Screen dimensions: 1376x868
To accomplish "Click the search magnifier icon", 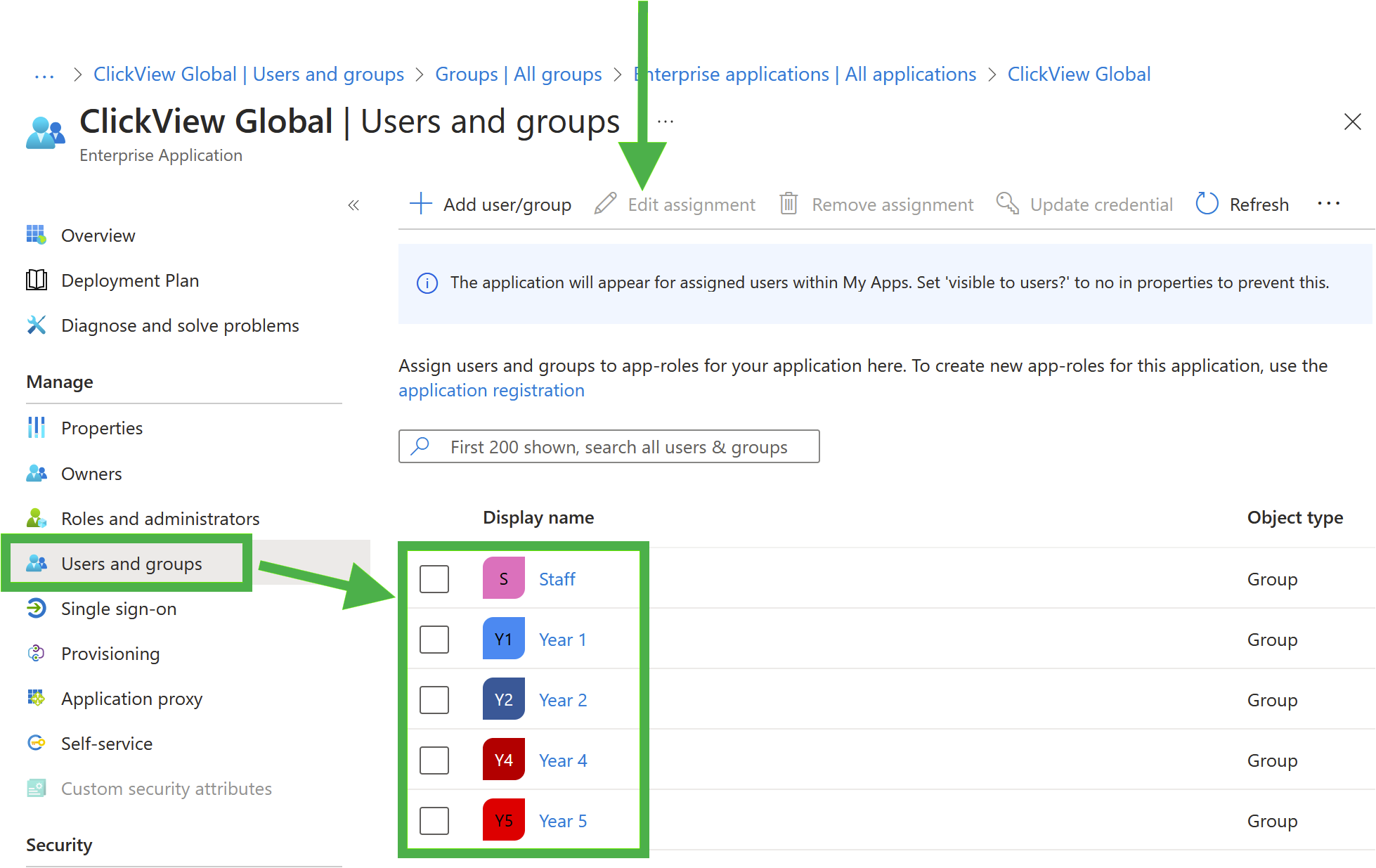I will (x=420, y=446).
